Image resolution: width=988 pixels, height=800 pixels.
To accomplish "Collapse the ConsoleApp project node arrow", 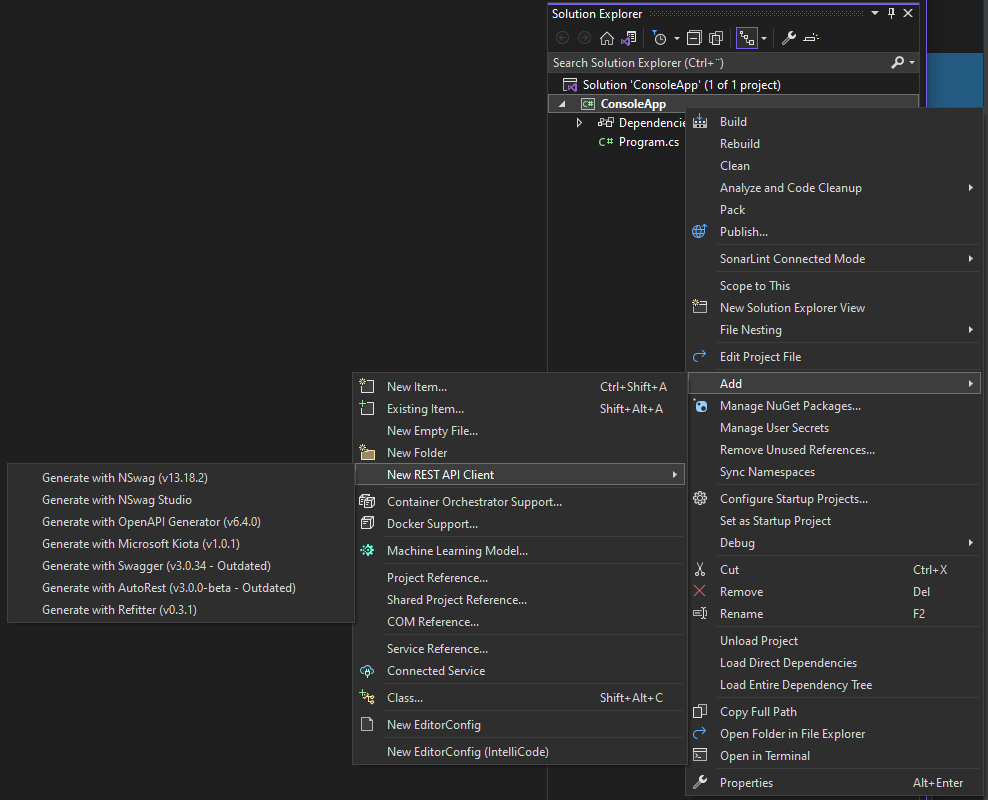I will (562, 104).
